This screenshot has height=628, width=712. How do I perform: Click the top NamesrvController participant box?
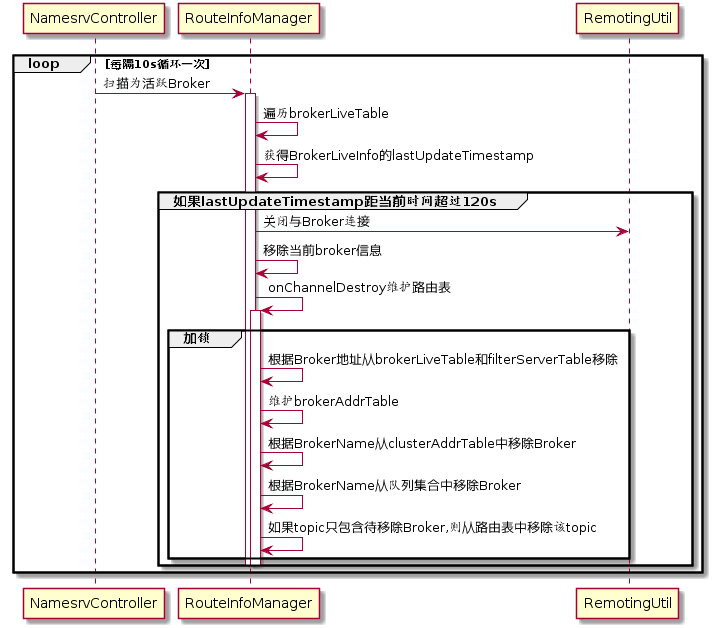pyautogui.click(x=94, y=18)
